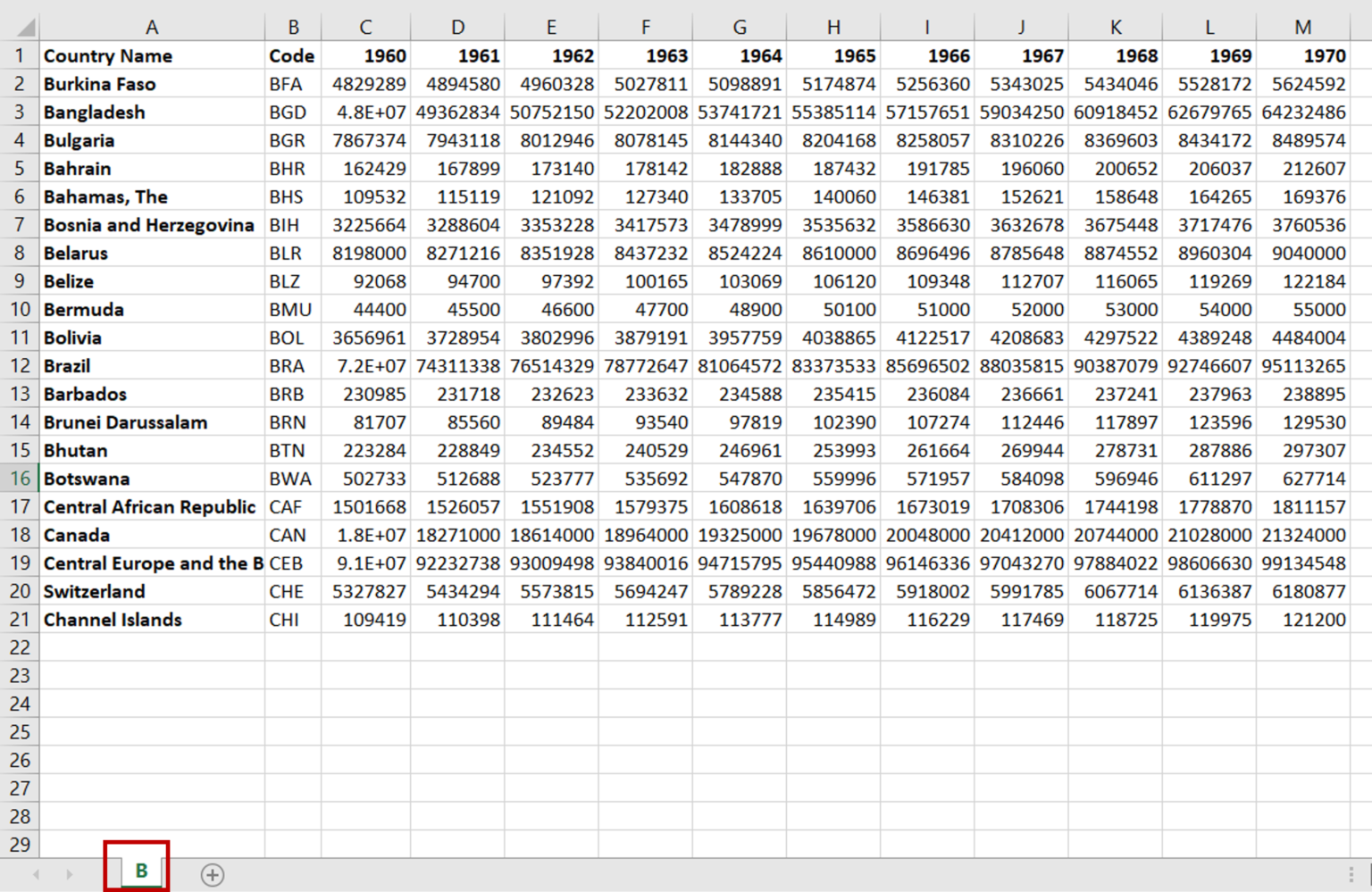The image size is (1372, 892).
Task: Click Canada's 1960 value 1.8E+07
Action: point(365,535)
